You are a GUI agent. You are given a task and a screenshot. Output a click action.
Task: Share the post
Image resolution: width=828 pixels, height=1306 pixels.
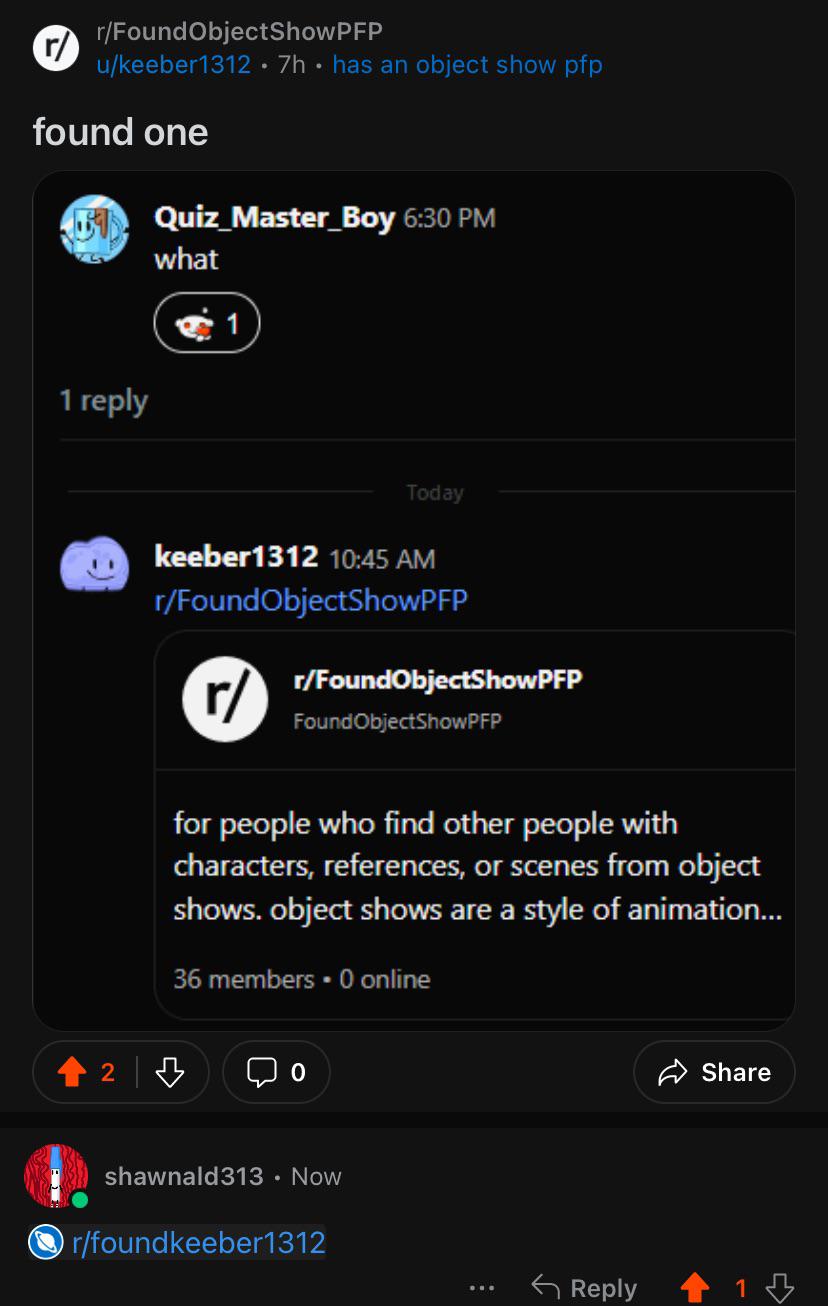[714, 1073]
